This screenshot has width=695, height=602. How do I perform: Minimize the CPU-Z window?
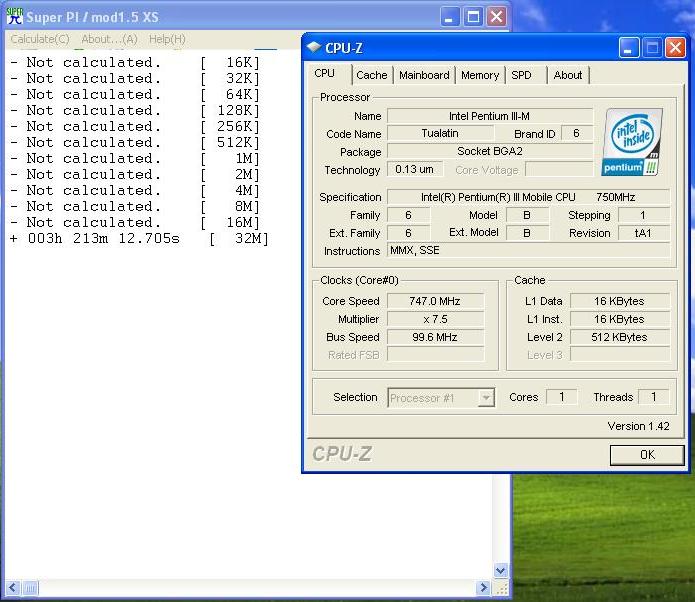pos(629,47)
